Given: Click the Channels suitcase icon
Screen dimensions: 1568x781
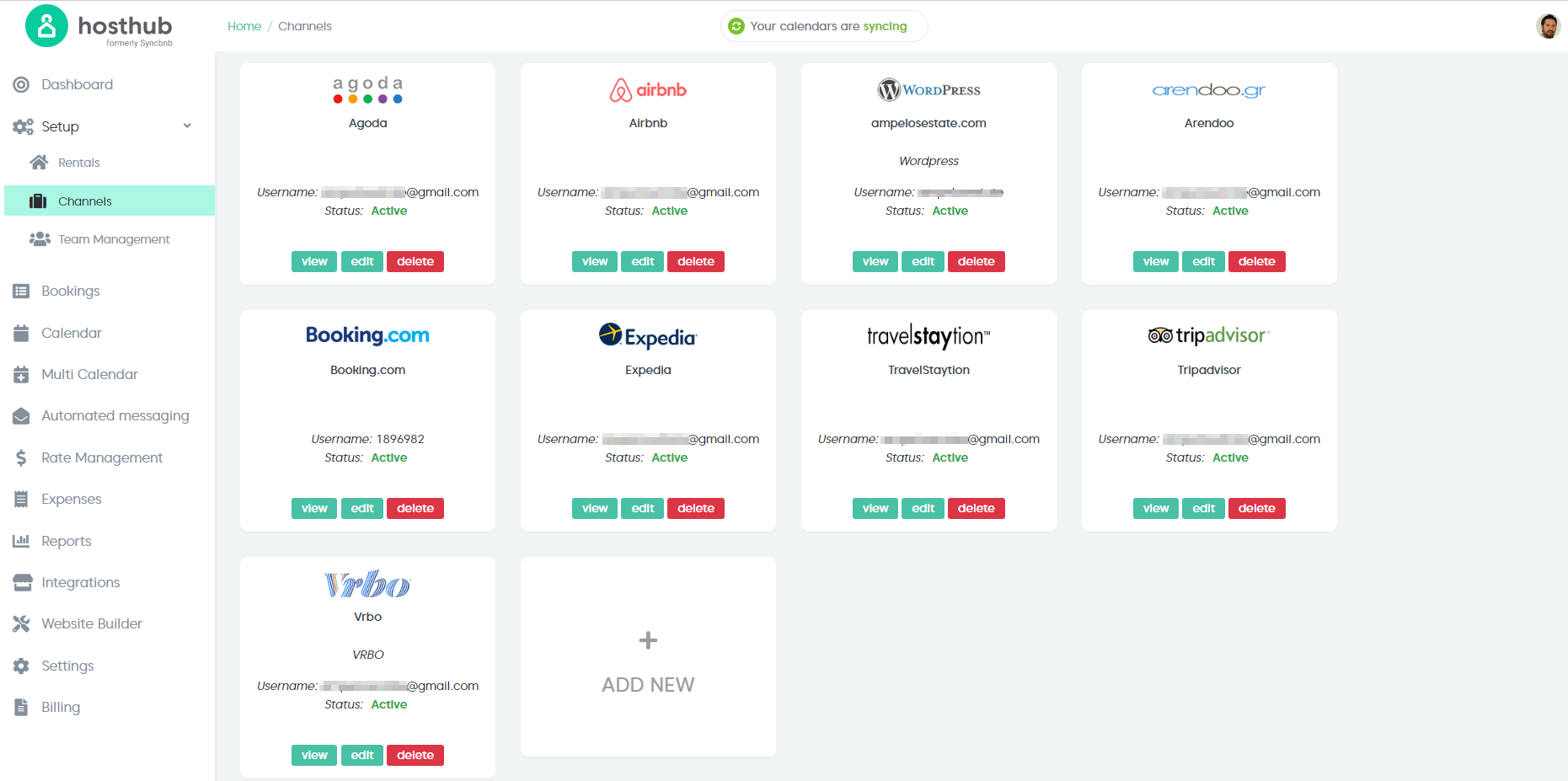Looking at the screenshot, I should click(38, 201).
